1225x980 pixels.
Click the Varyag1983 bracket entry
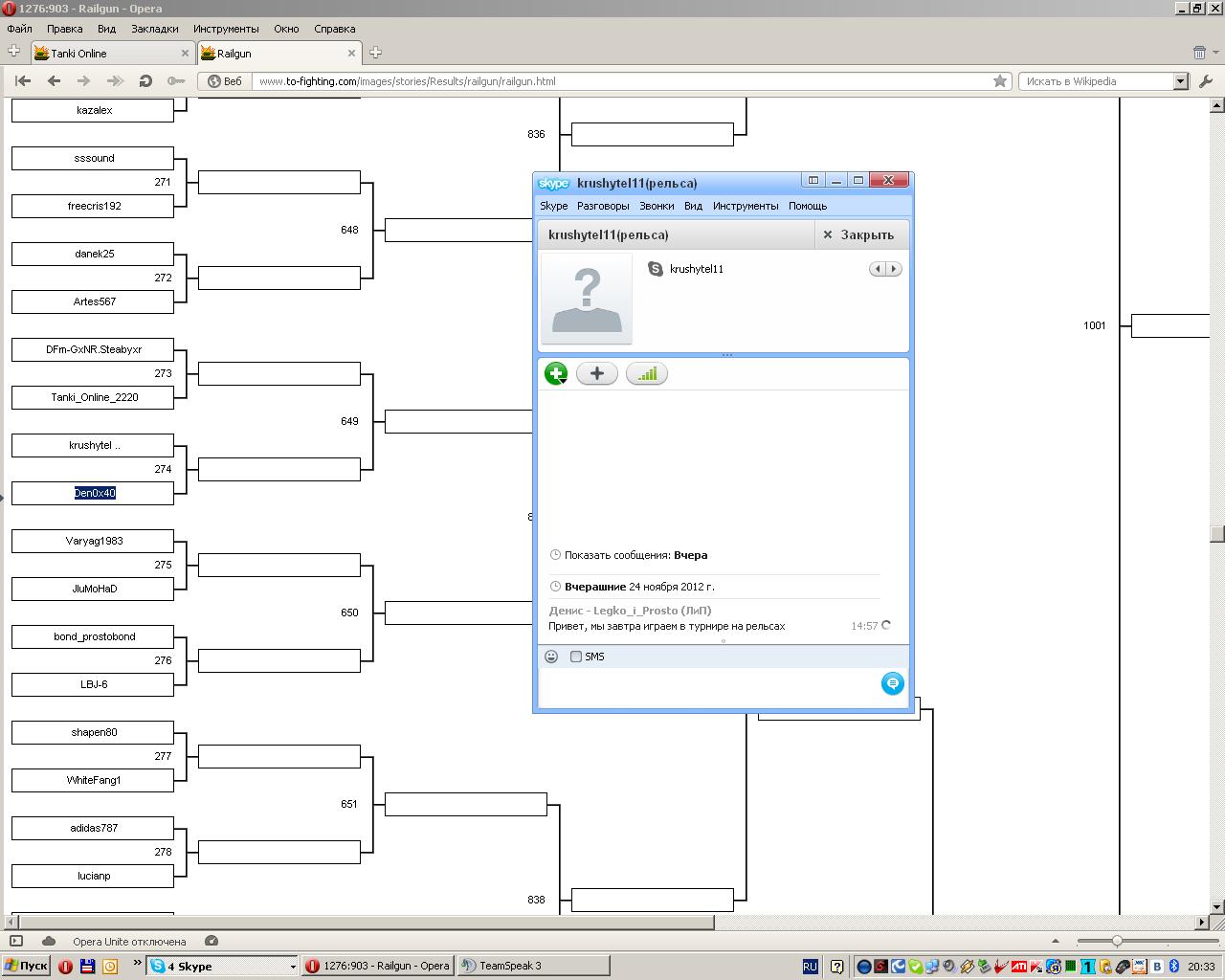coord(93,541)
